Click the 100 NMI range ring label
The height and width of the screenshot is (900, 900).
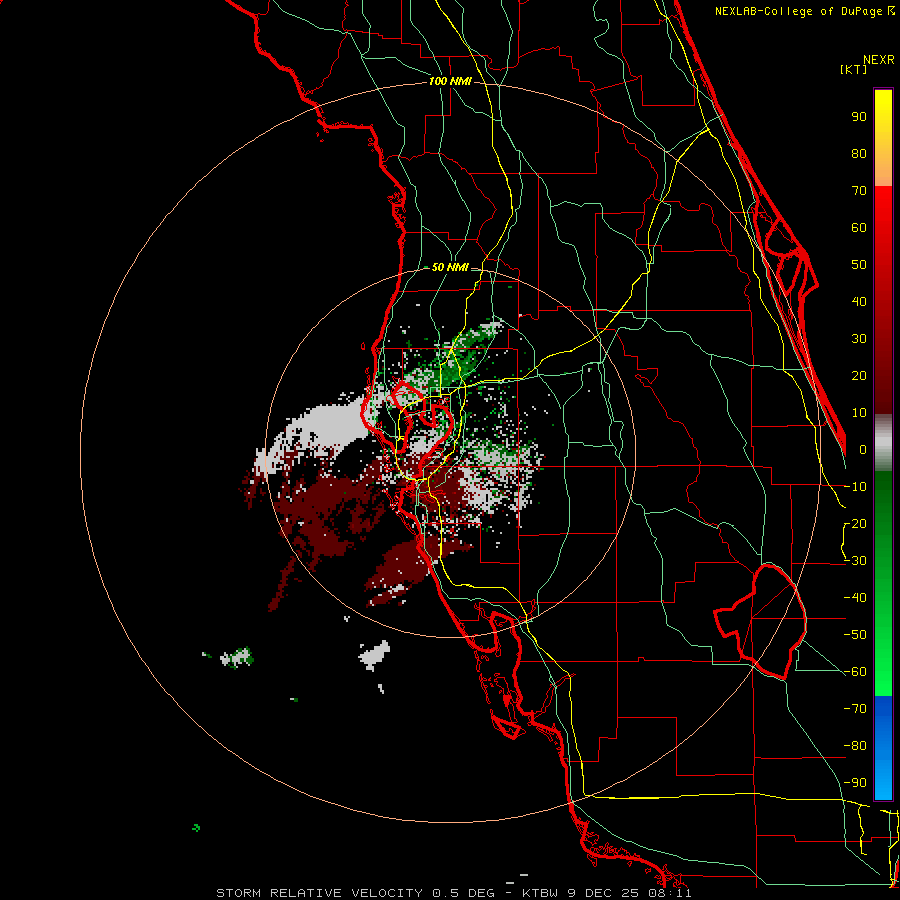[x=450, y=82]
